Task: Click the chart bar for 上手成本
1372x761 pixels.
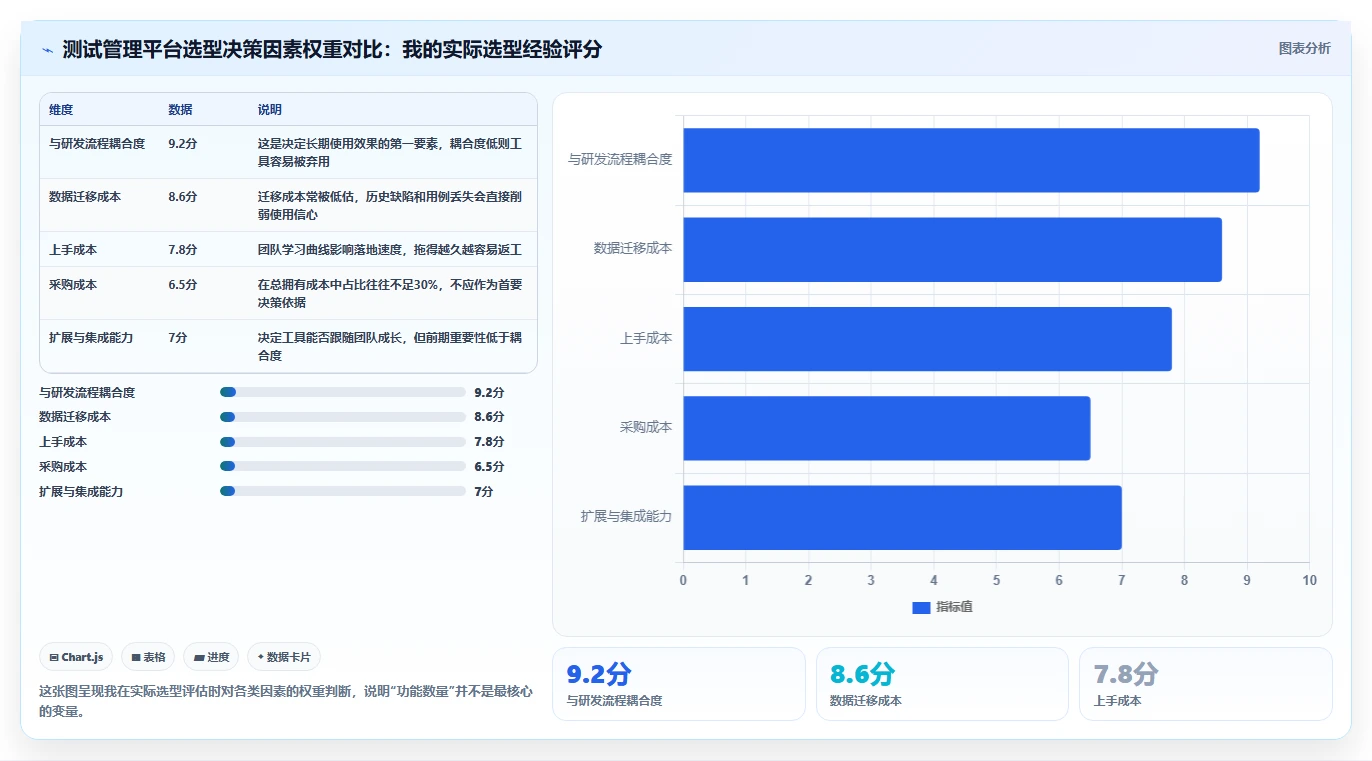Action: tap(927, 338)
